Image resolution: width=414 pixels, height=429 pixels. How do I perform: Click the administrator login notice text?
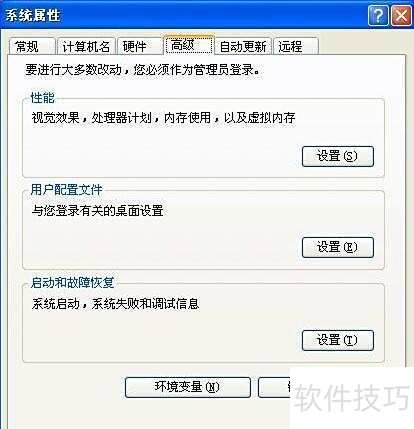click(142, 70)
